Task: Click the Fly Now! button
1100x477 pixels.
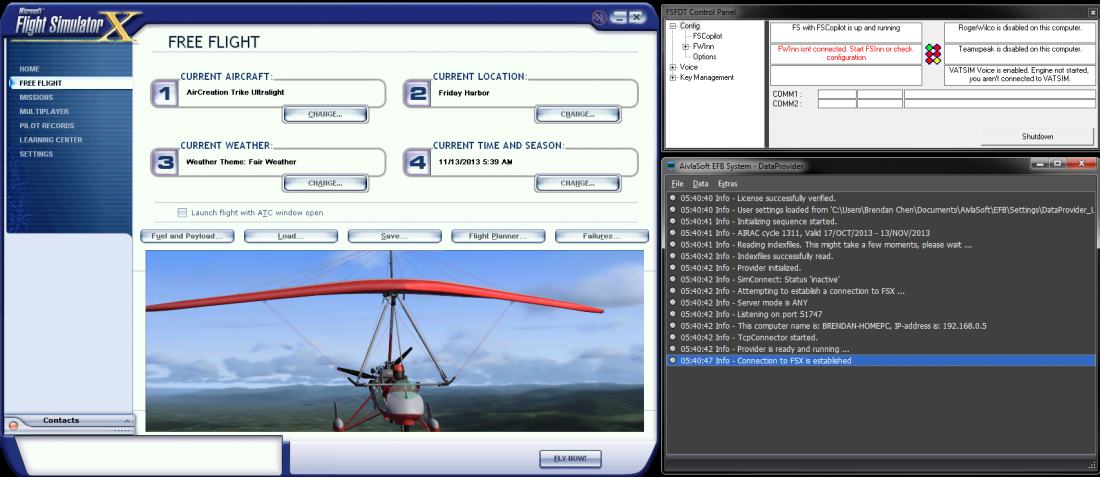Action: pyautogui.click(x=570, y=459)
